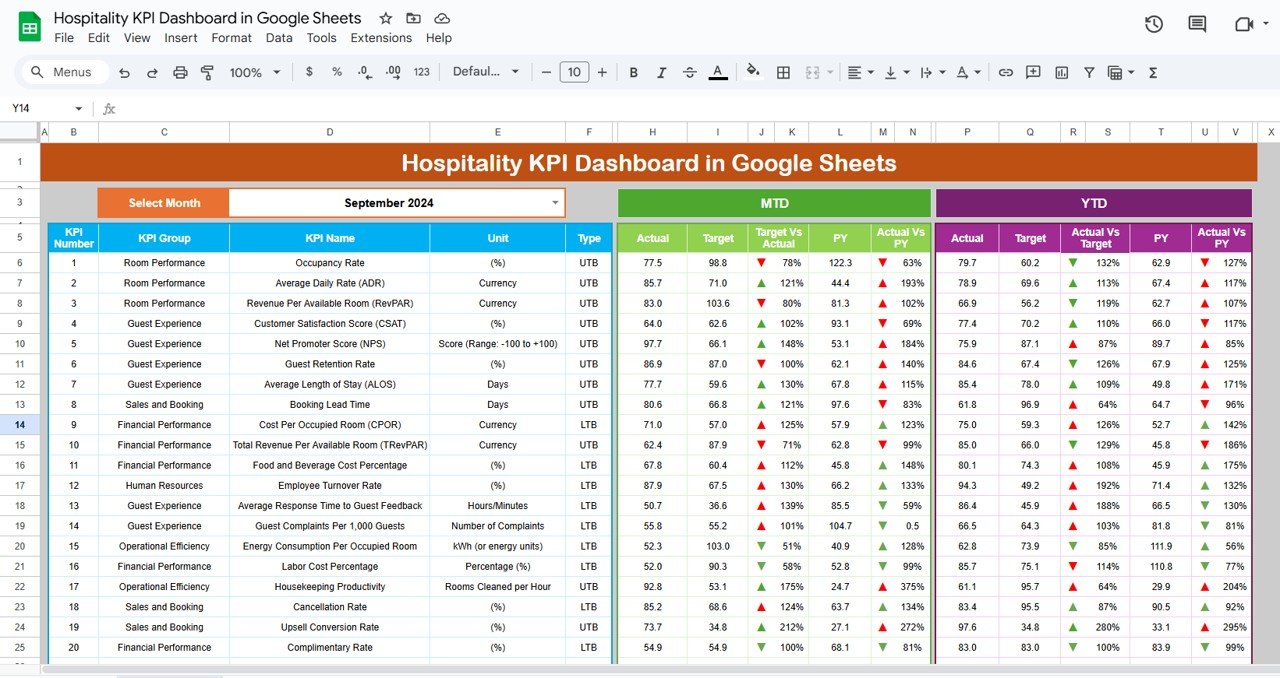Select the YTD header cell
The width and height of the screenshot is (1280, 678).
(x=1094, y=203)
